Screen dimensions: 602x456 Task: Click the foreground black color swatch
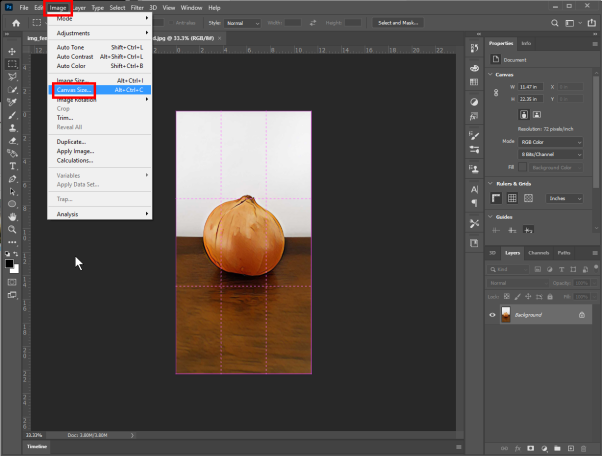pyautogui.click(x=9, y=263)
